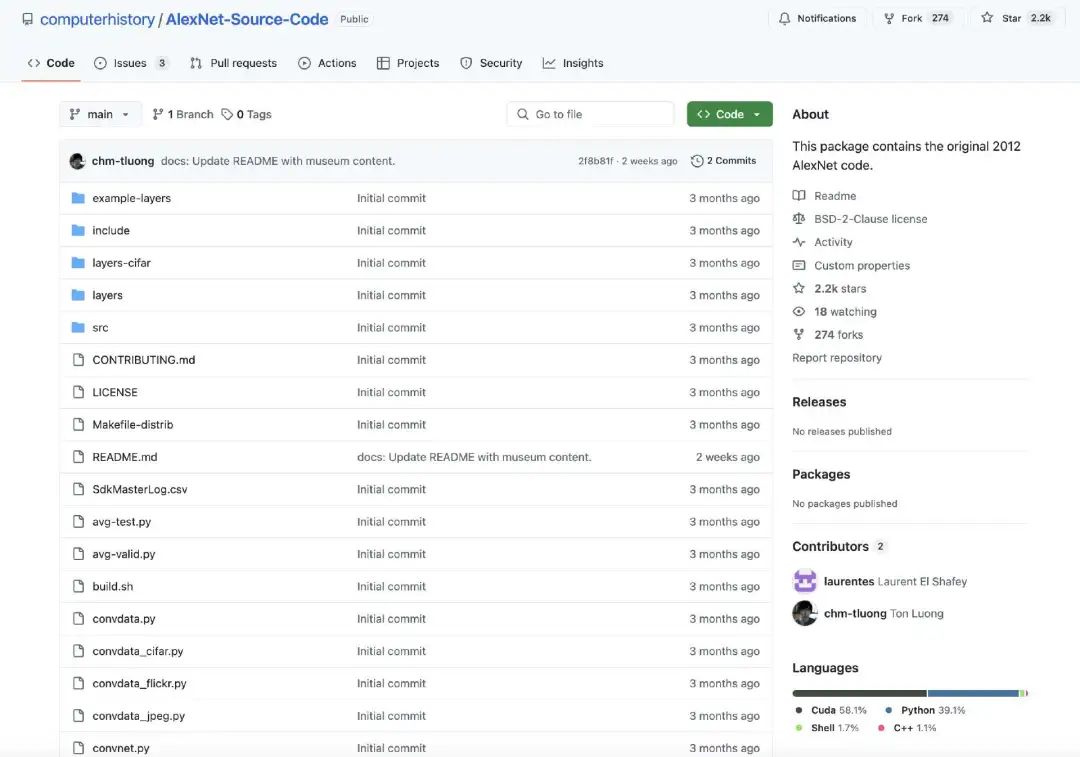Click the src folder icon

click(78, 328)
